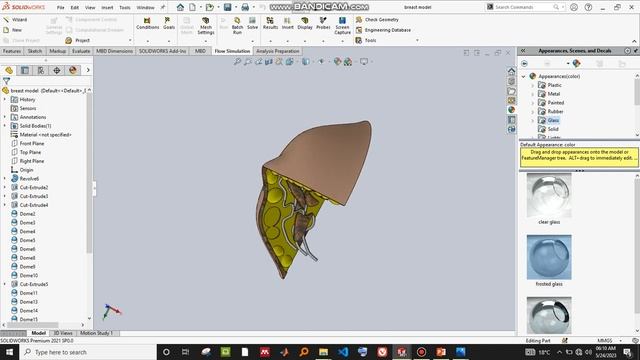Click the Flow Simulation Tools button
Viewport: 640px width, 360px height.
tap(366, 40)
